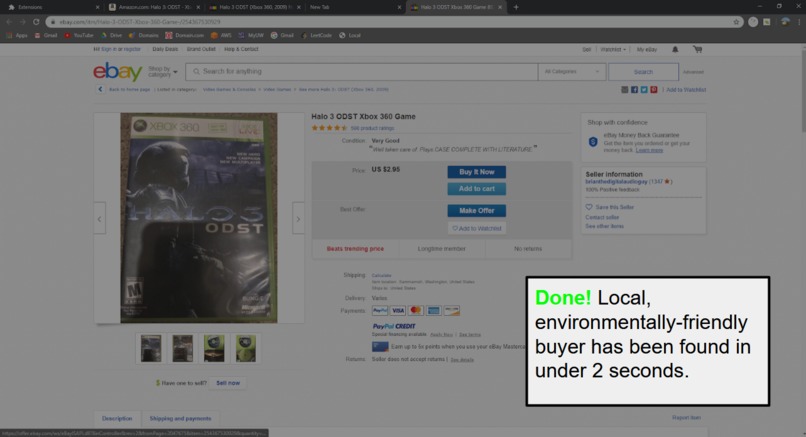Switch to the Amazon.com Halo 3 ODST tab
This screenshot has height=437, width=806.
click(152, 7)
